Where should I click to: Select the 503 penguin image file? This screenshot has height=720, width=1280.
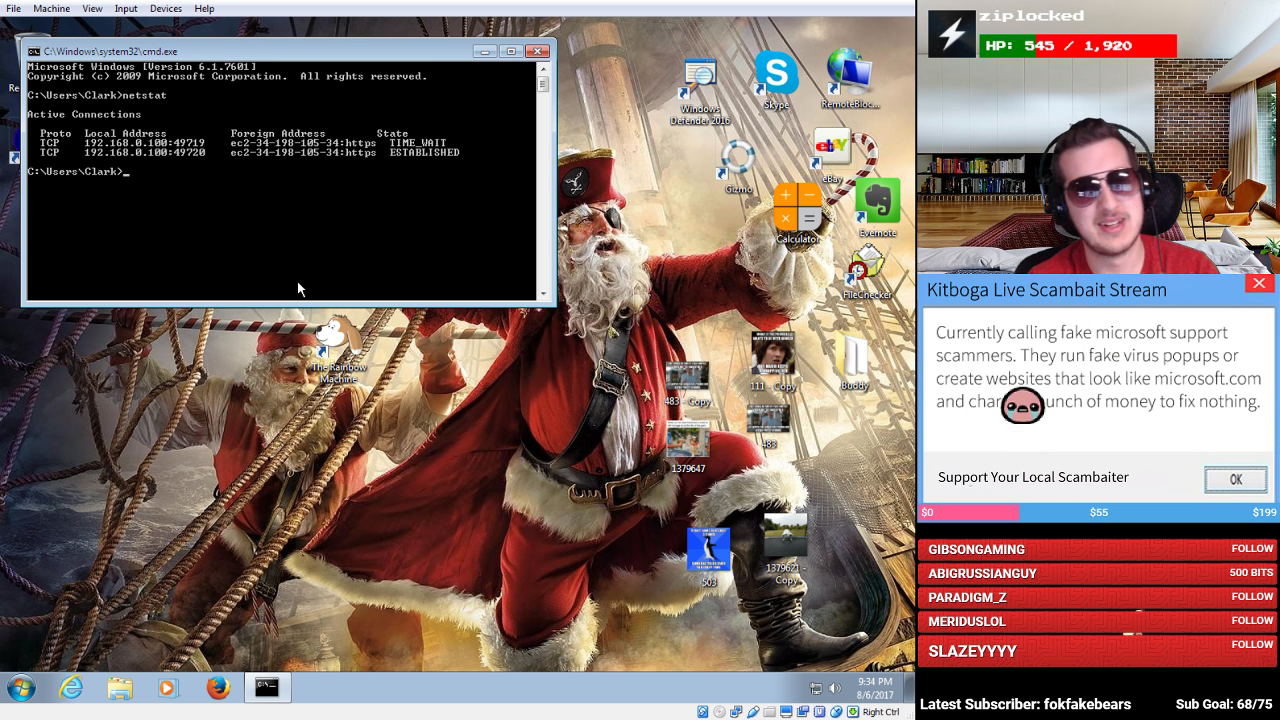708,556
